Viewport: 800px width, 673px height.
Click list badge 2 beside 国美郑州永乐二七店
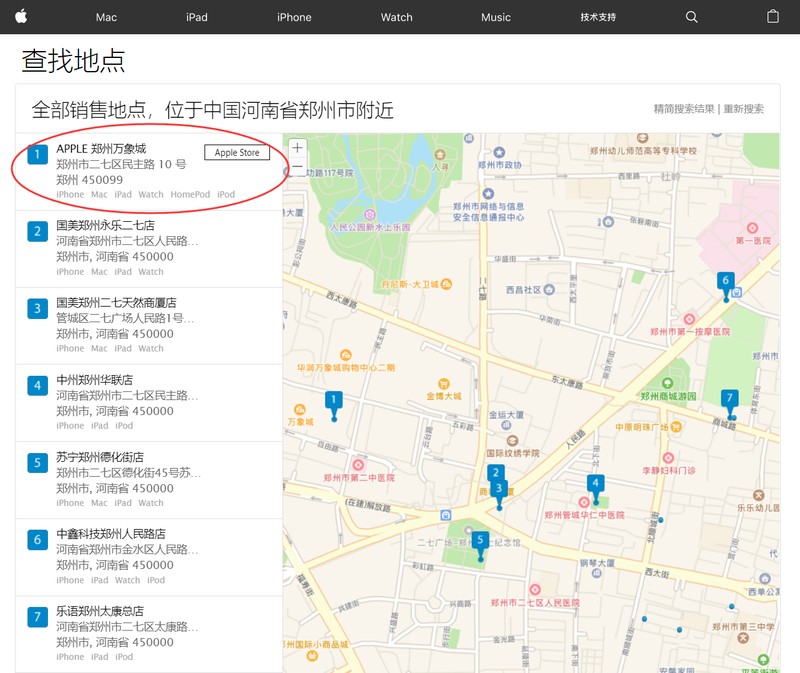pyautogui.click(x=37, y=231)
